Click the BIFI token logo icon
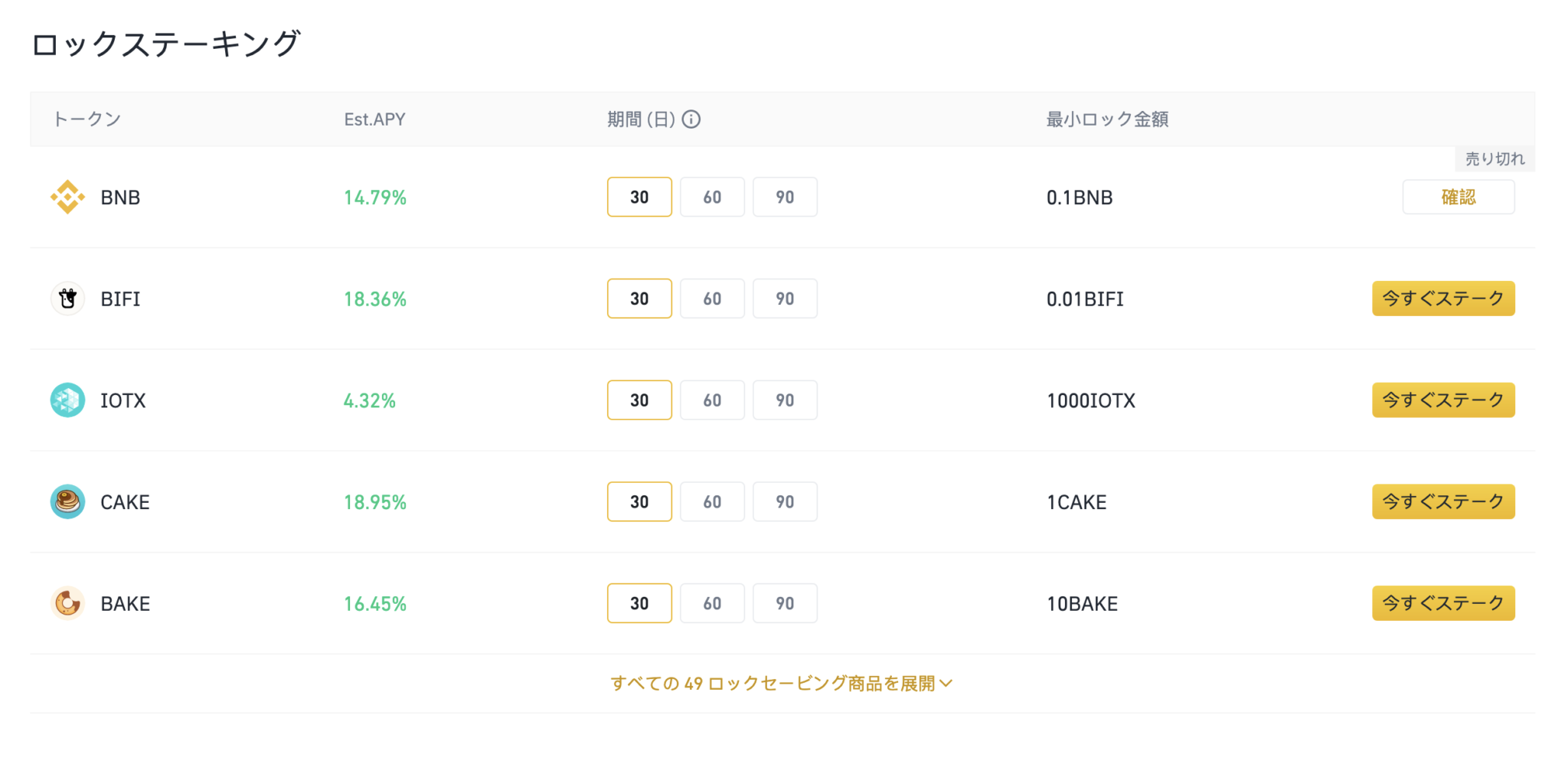The width and height of the screenshot is (1568, 780). coord(67,299)
